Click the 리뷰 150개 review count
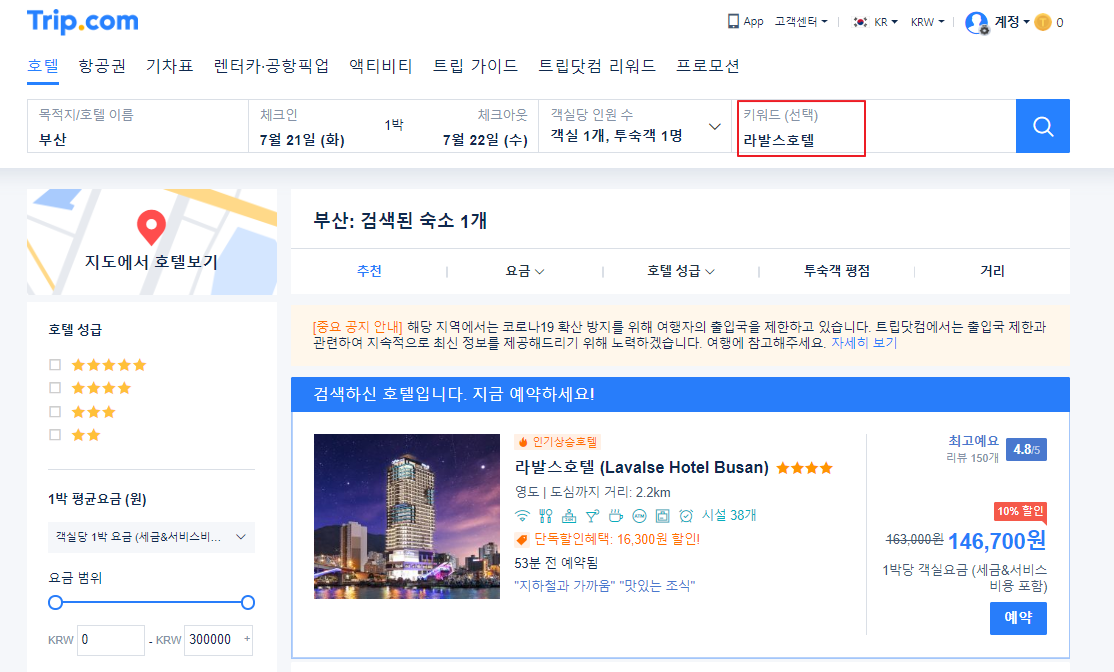This screenshot has height=672, width=1114. click(973, 458)
